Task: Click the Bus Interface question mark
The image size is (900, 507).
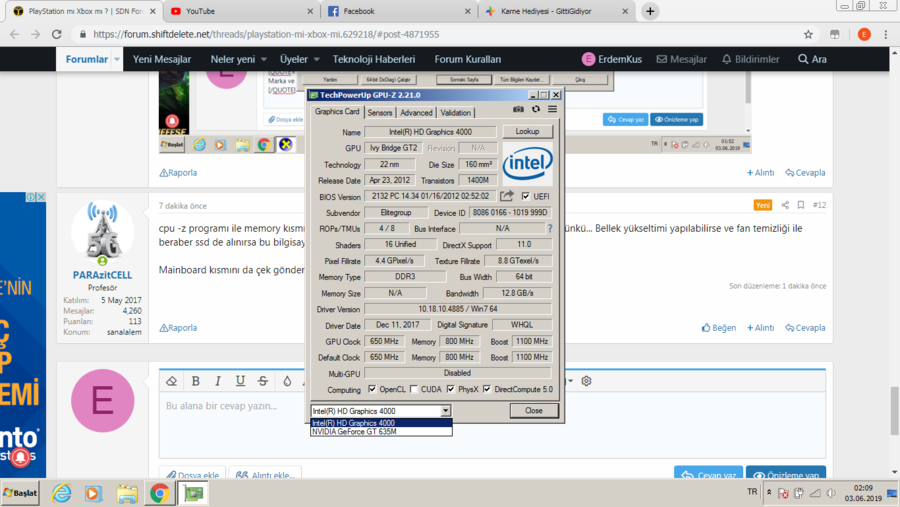Action: 550,229
